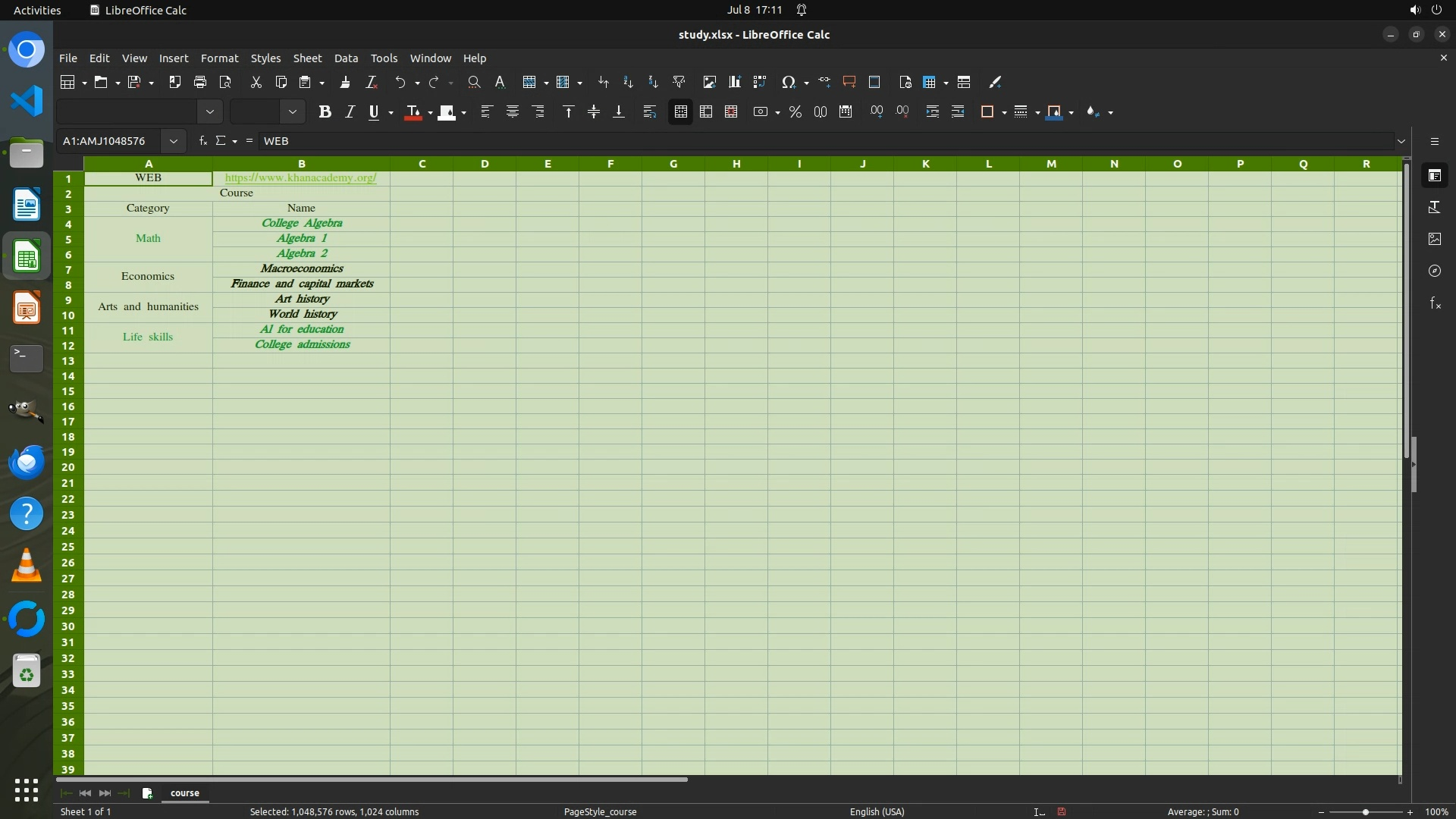Toggle Wrap Text button

coord(650,112)
